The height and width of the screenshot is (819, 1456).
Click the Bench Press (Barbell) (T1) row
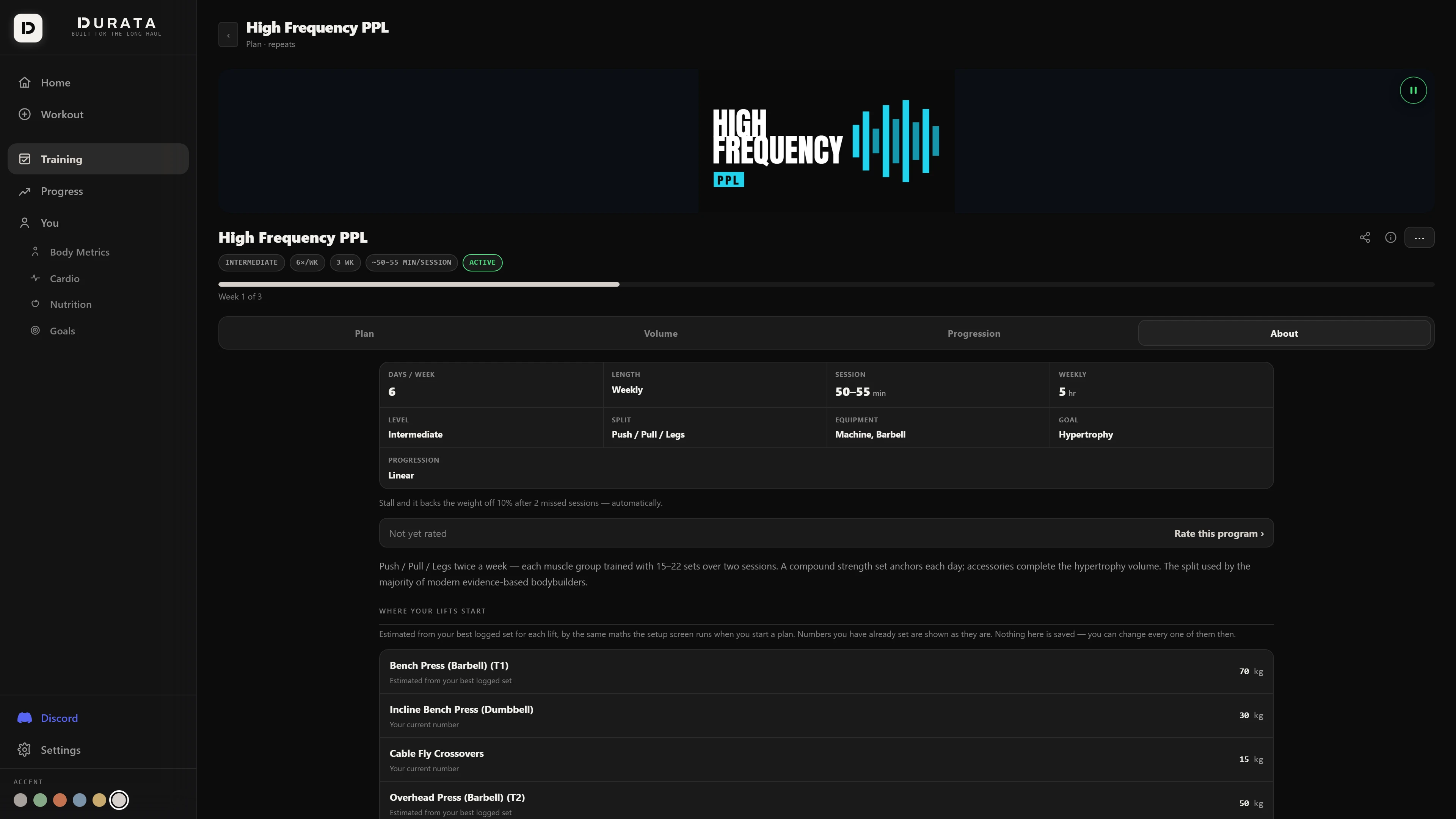pos(826,672)
